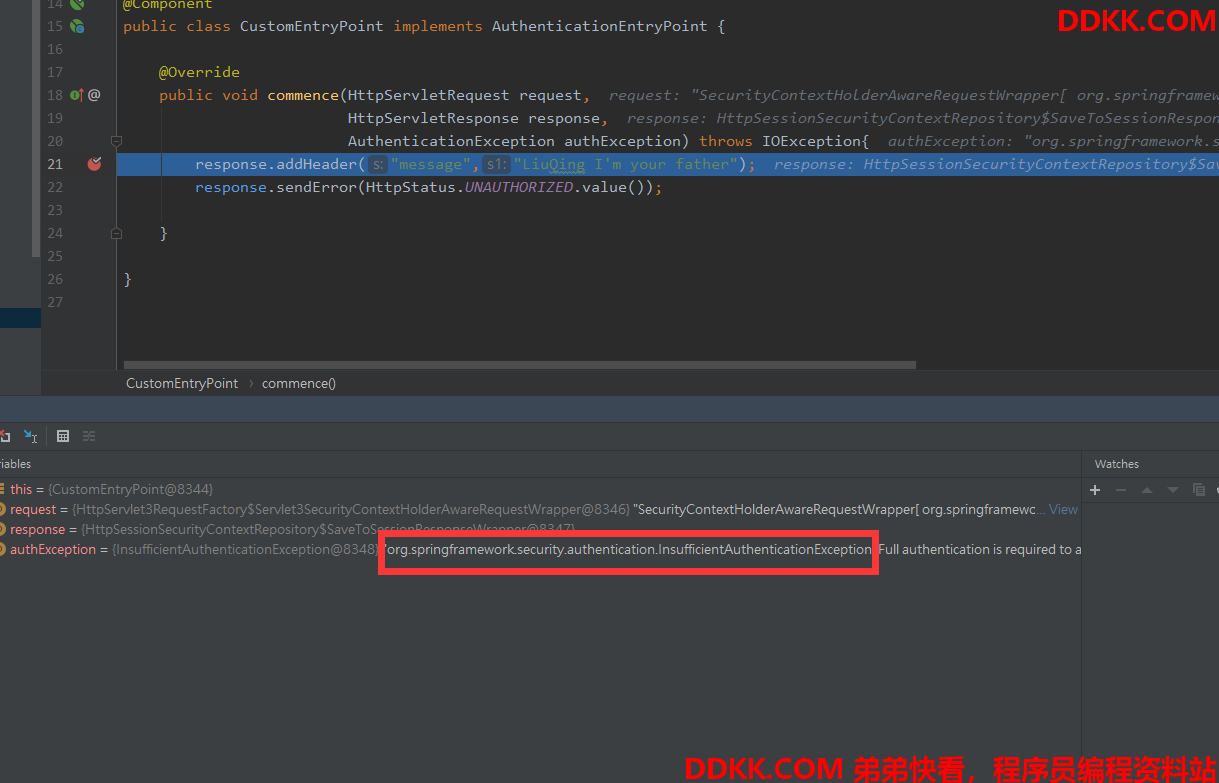Select the commence() breadcrumb
1219x783 pixels.
tap(299, 383)
